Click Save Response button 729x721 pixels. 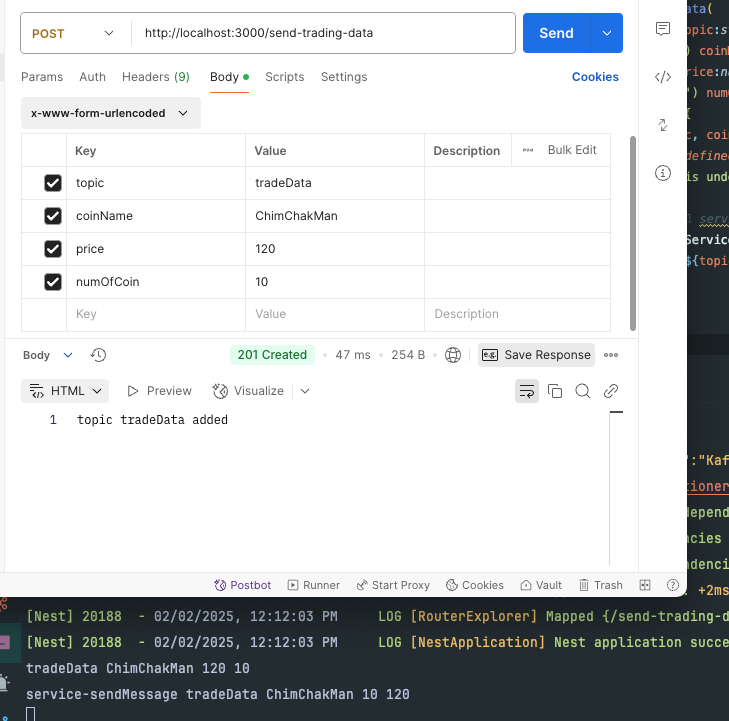pos(536,355)
